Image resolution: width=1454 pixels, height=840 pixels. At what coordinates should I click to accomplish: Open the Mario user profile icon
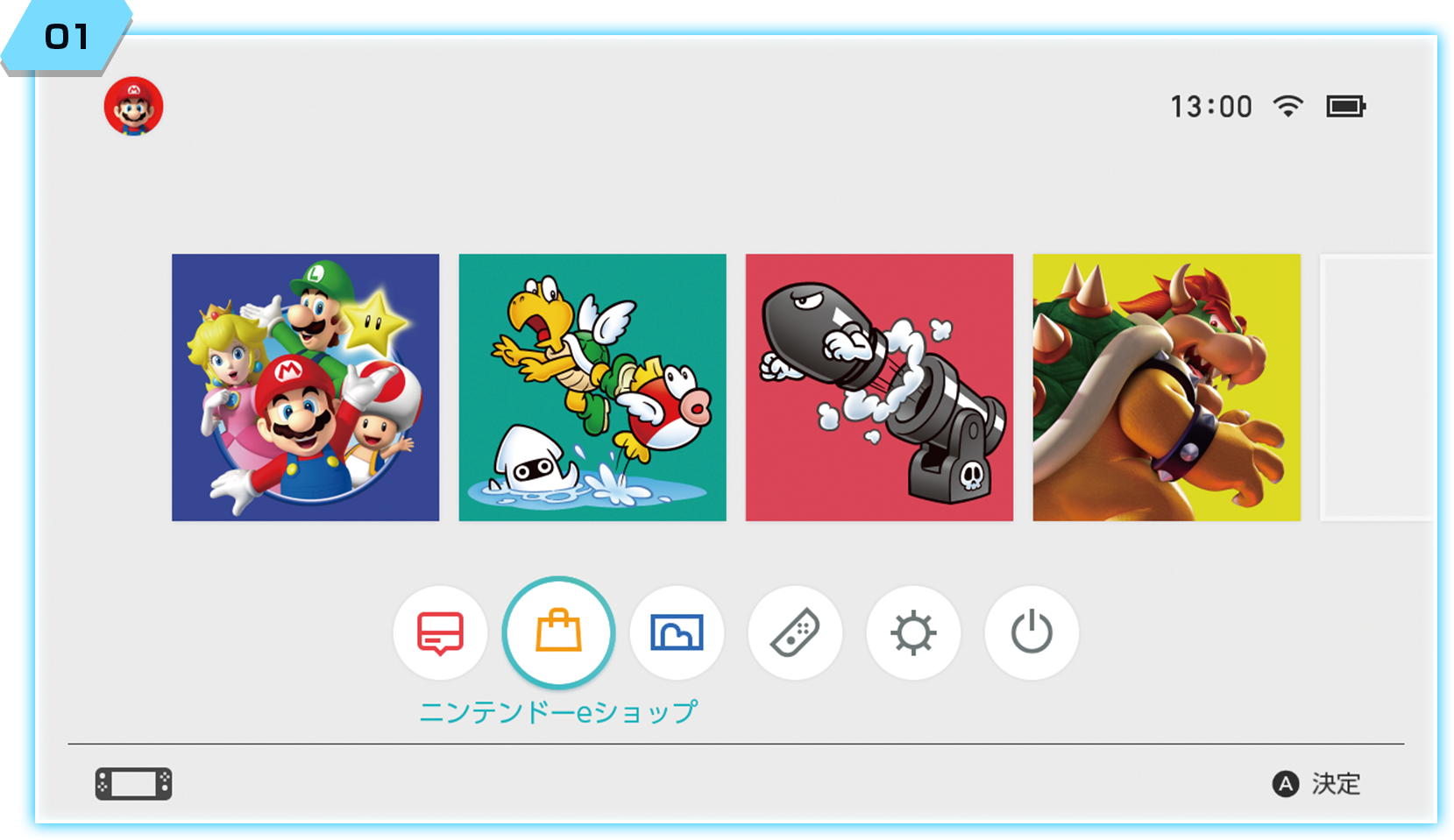pyautogui.click(x=133, y=106)
